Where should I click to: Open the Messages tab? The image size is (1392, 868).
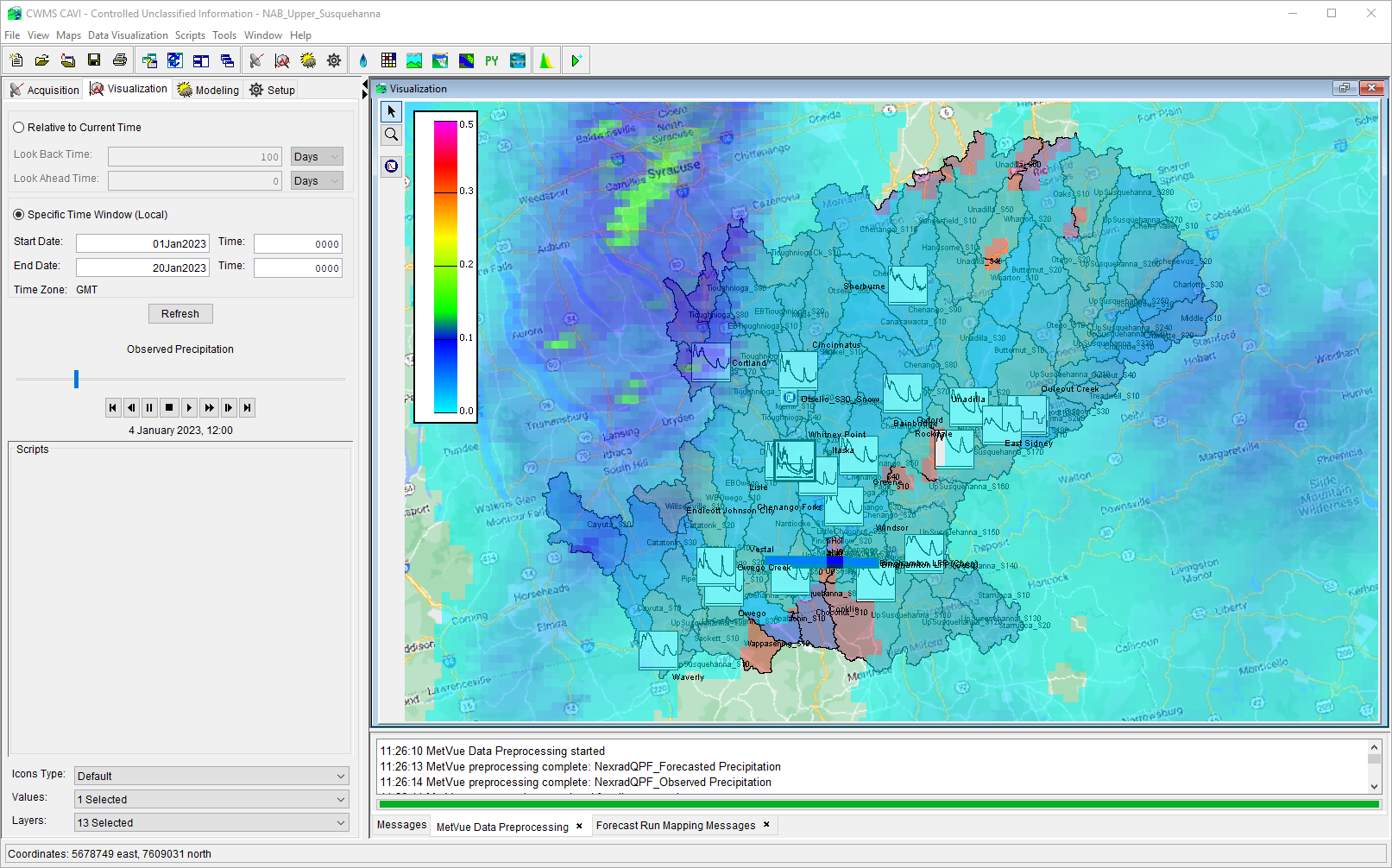pos(402,825)
